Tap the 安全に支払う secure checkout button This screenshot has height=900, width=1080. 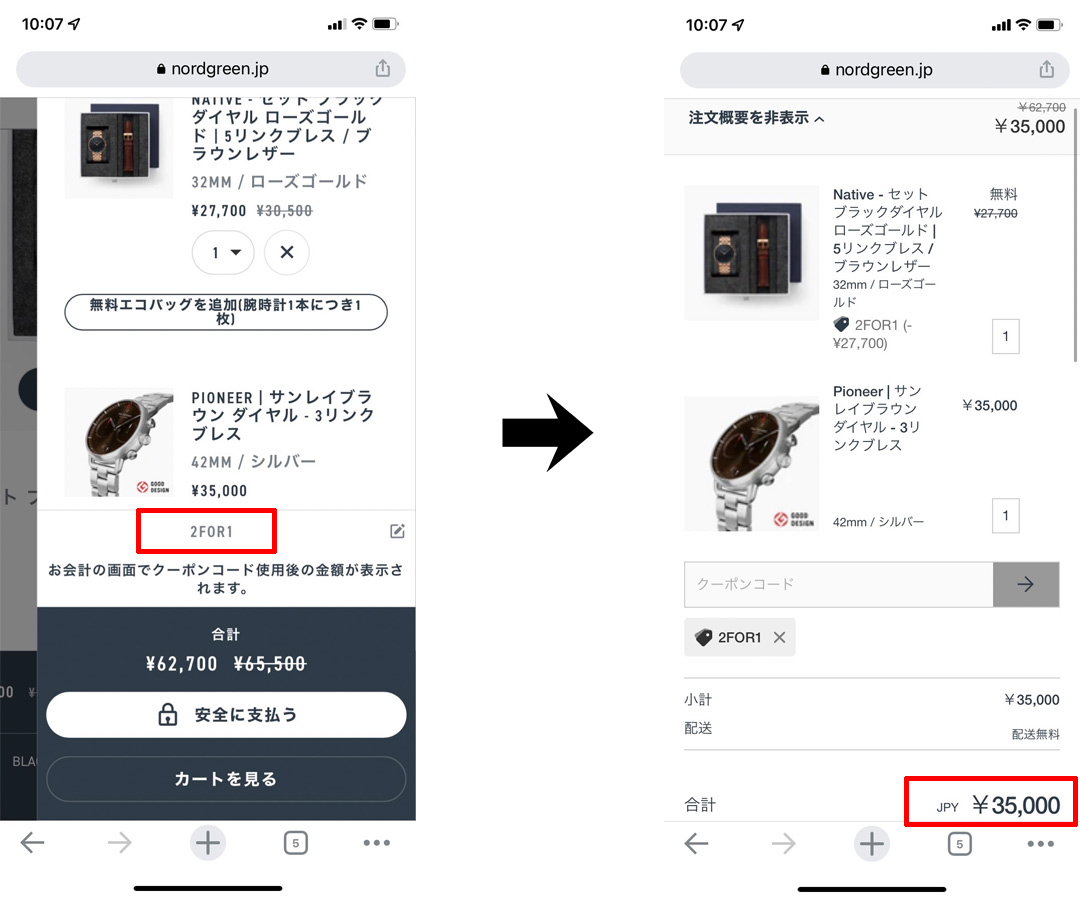click(x=226, y=715)
